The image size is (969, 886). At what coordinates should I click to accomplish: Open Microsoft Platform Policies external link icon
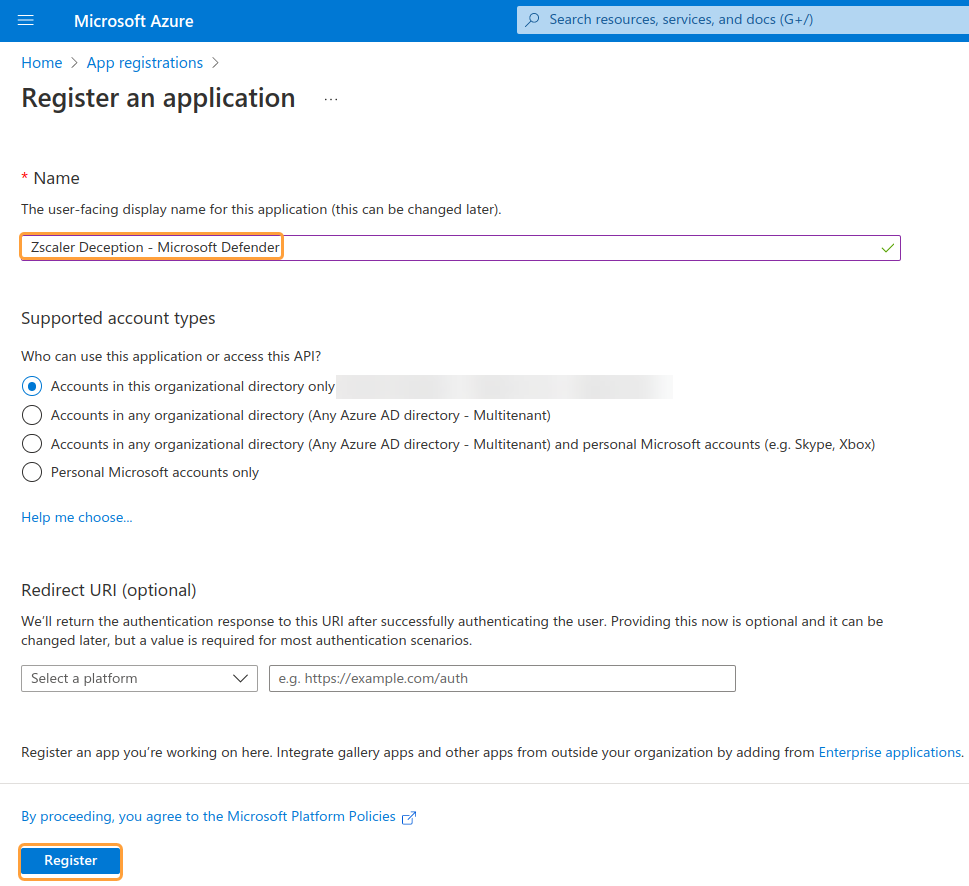[408, 817]
